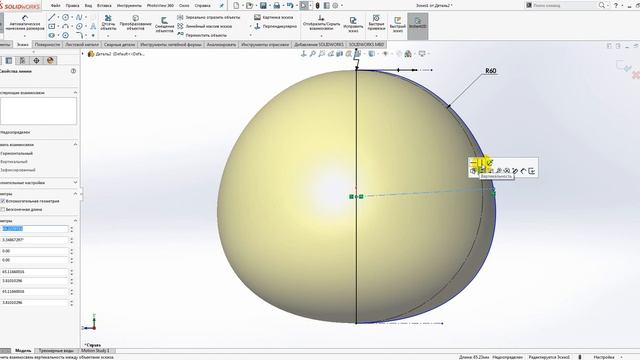The width and height of the screenshot is (640, 360).
Task: Open the DisplayManager tab icon
Action: click(x=50, y=60)
